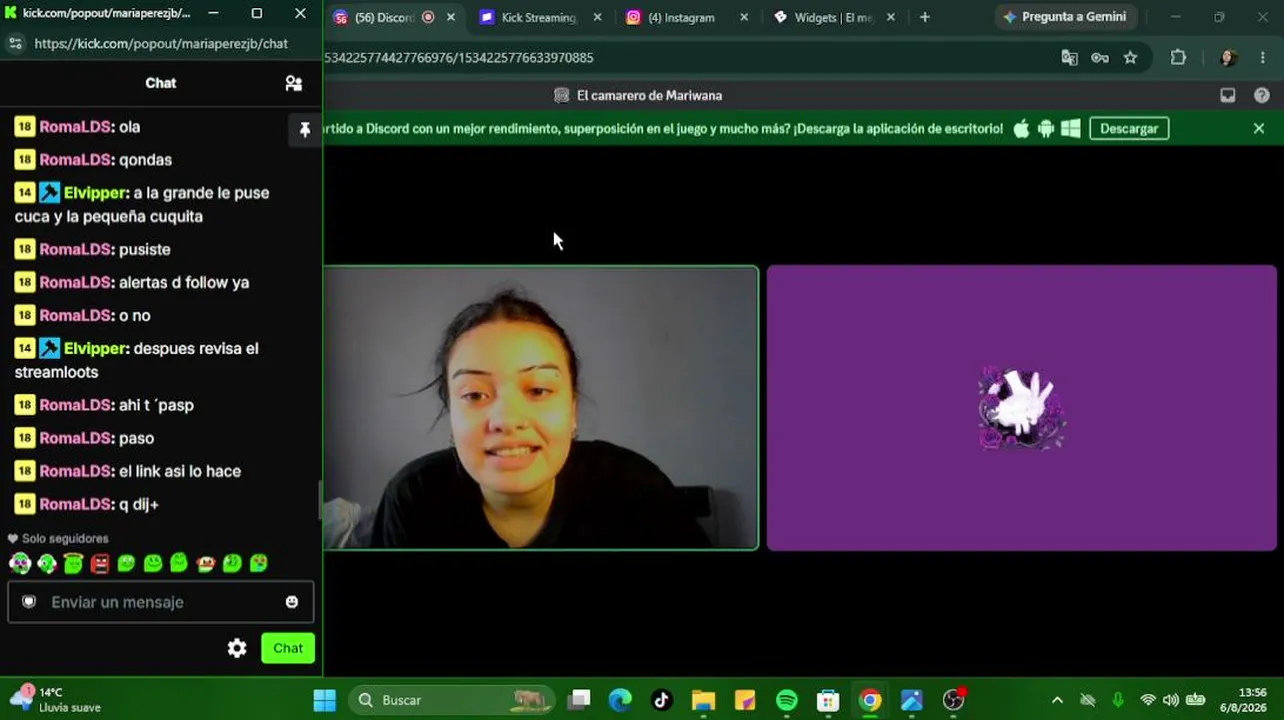Select the purple avatar participant tile

point(1021,408)
